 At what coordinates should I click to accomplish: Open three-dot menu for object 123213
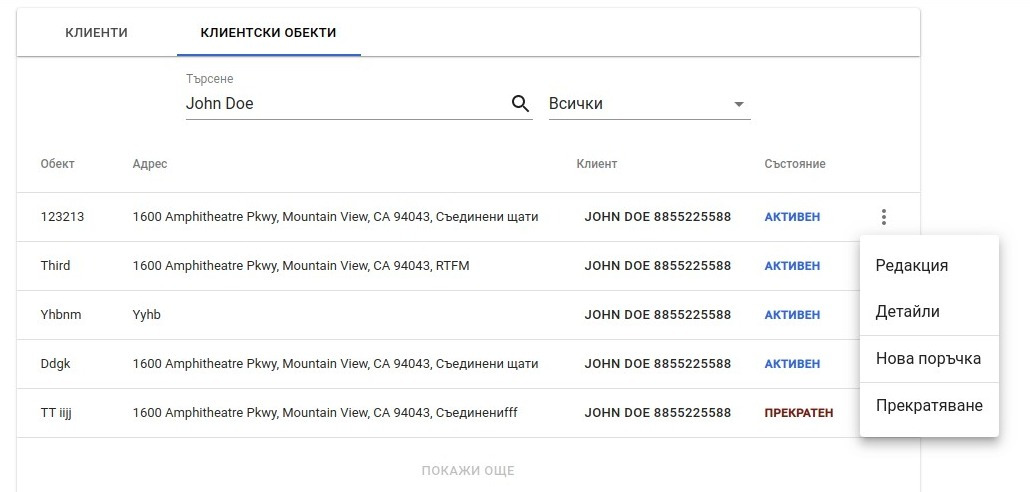[884, 217]
